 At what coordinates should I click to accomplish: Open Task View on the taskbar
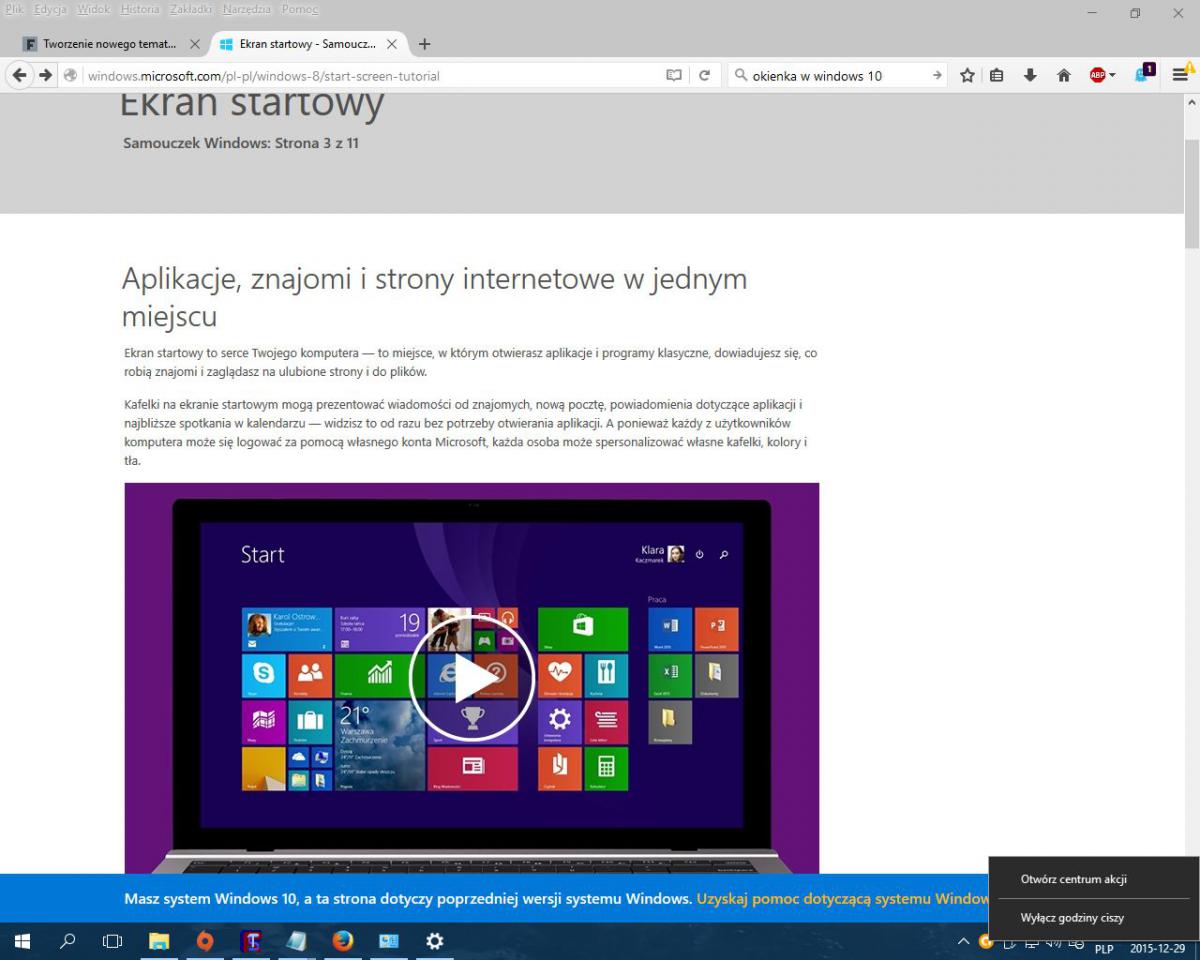click(113, 941)
